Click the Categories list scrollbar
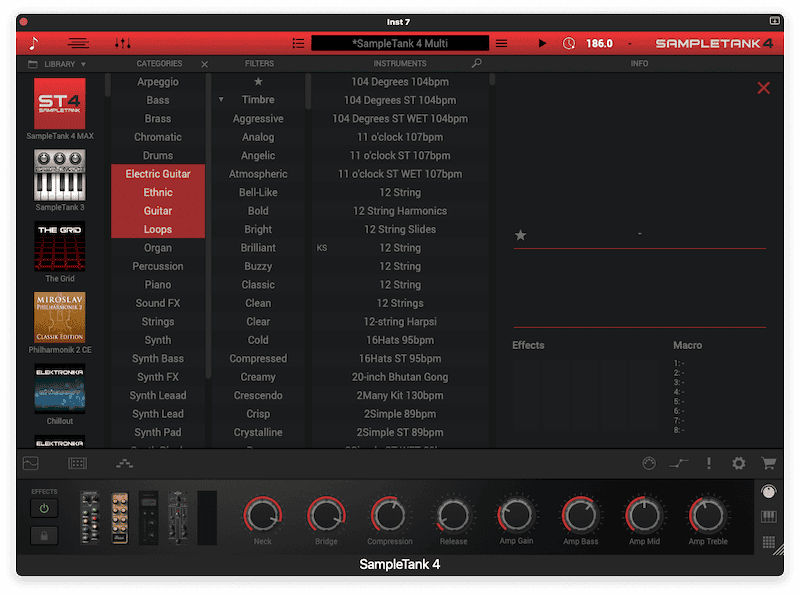 pyautogui.click(x=208, y=226)
